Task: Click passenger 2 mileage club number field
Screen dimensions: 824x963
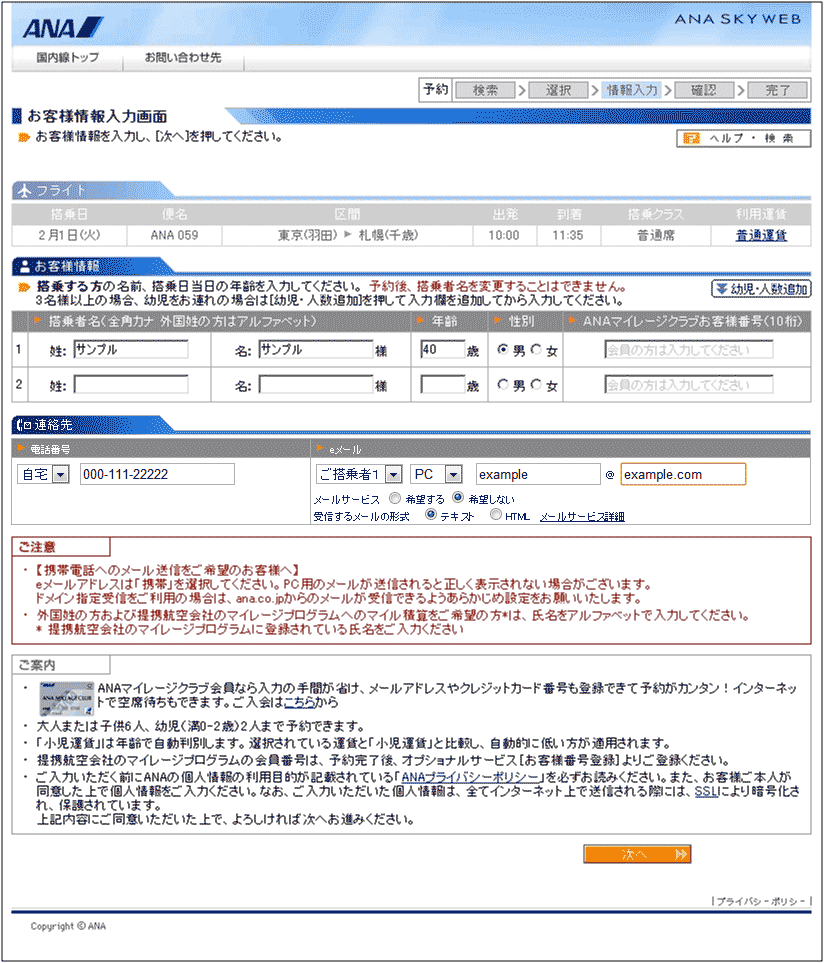Action: click(688, 385)
